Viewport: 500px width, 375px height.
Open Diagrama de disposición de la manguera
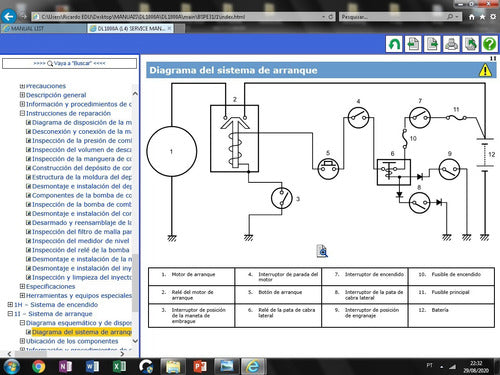[82, 122]
